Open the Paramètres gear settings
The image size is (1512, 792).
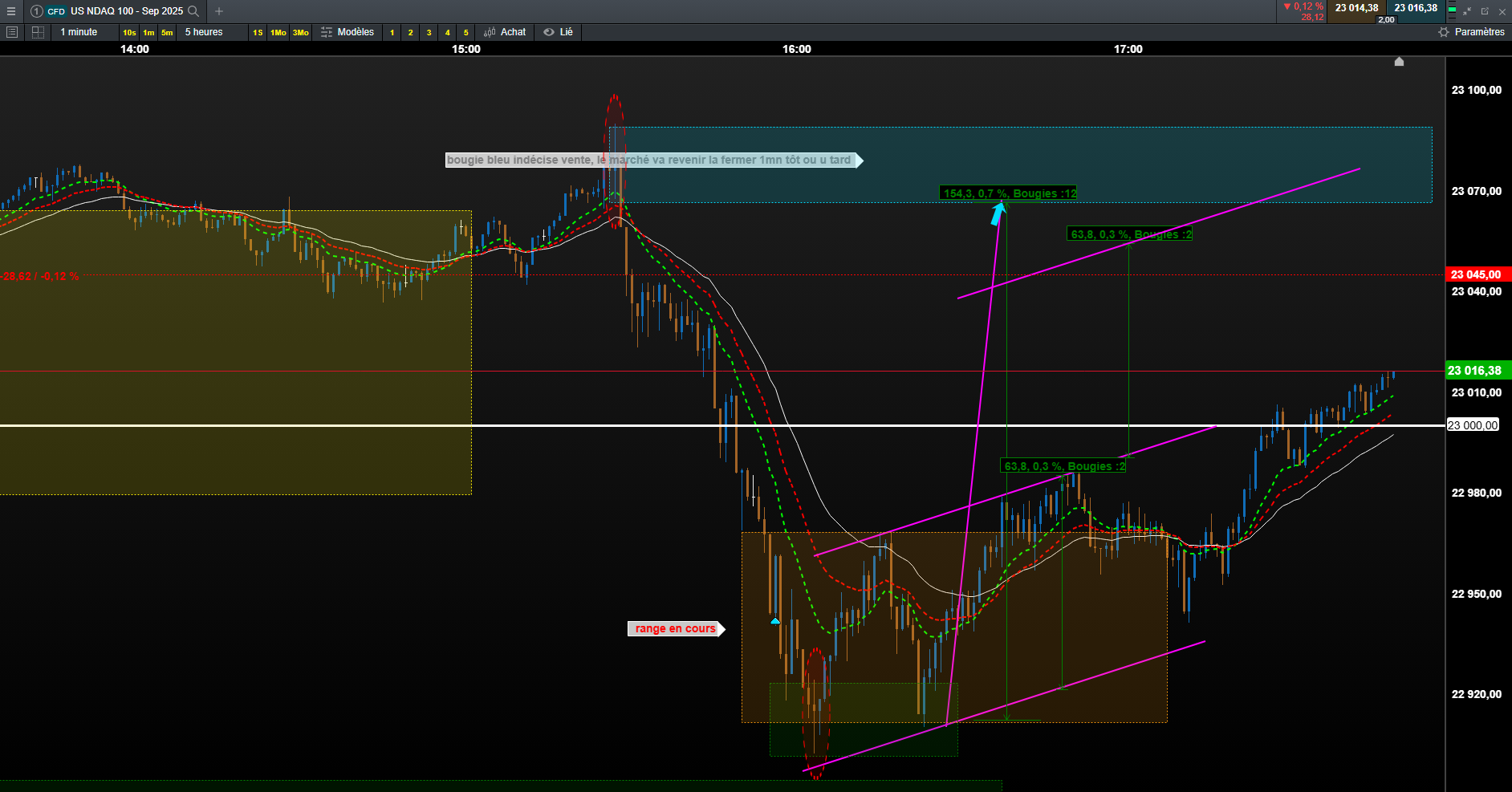pos(1472,32)
